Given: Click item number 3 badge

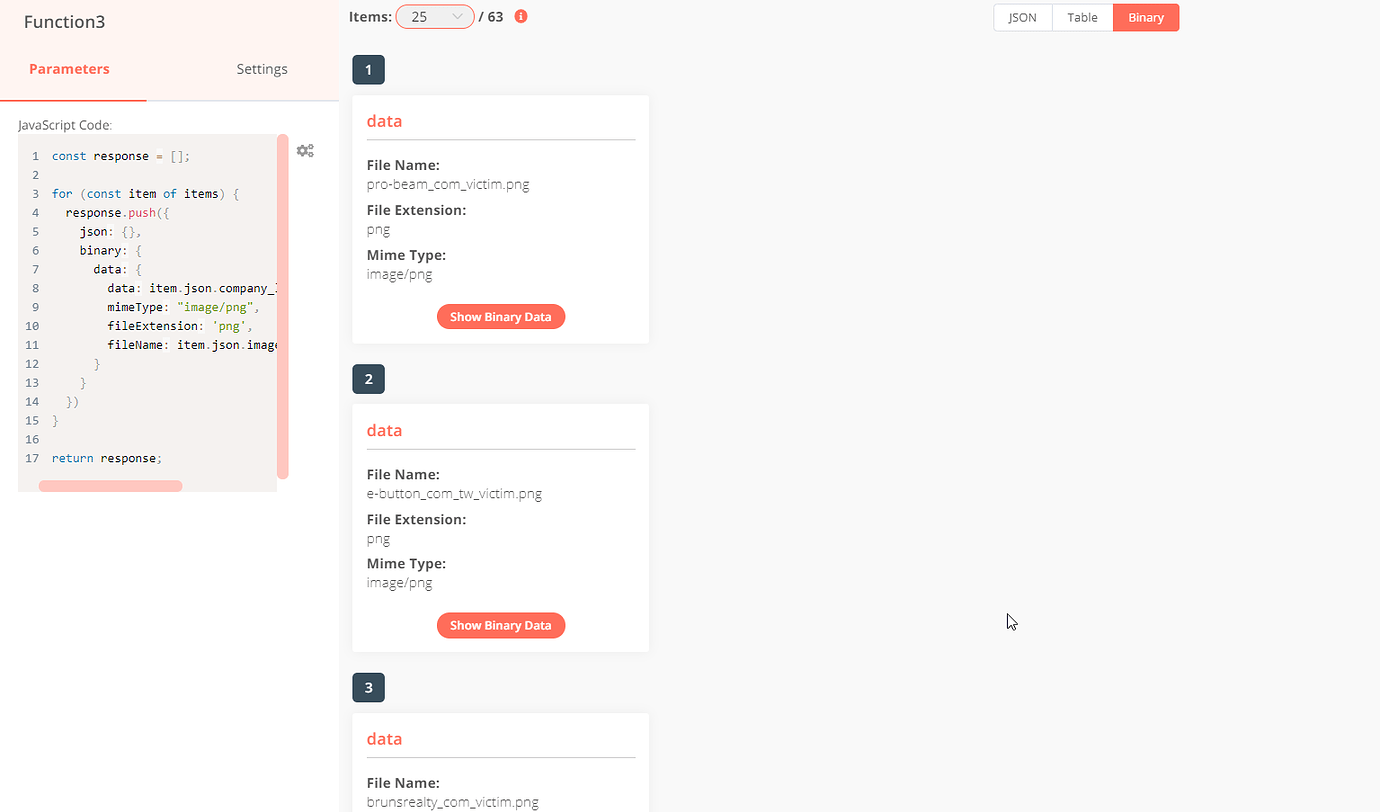Looking at the screenshot, I should (369, 688).
